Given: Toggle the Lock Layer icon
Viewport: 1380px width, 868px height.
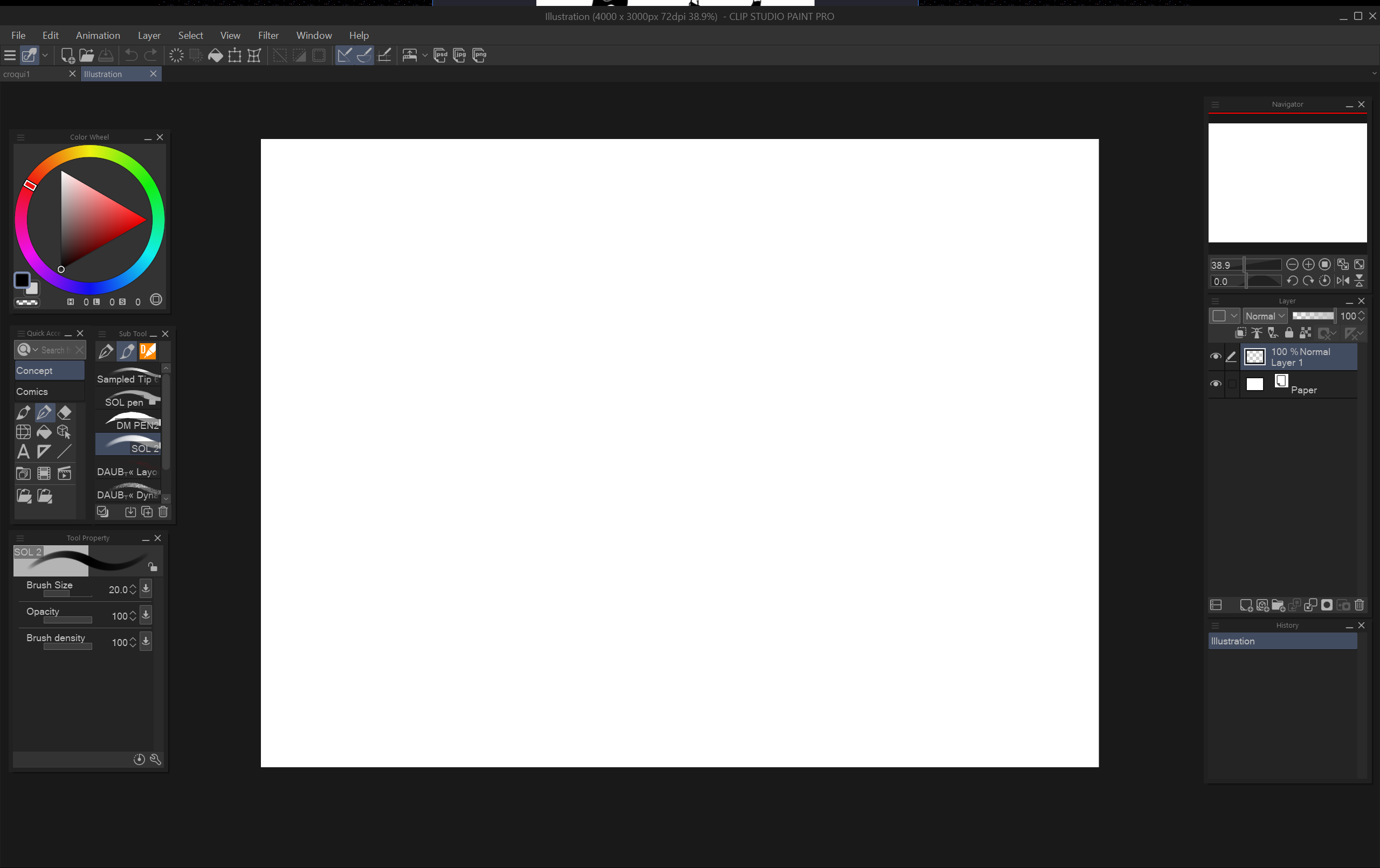Looking at the screenshot, I should (x=1289, y=333).
